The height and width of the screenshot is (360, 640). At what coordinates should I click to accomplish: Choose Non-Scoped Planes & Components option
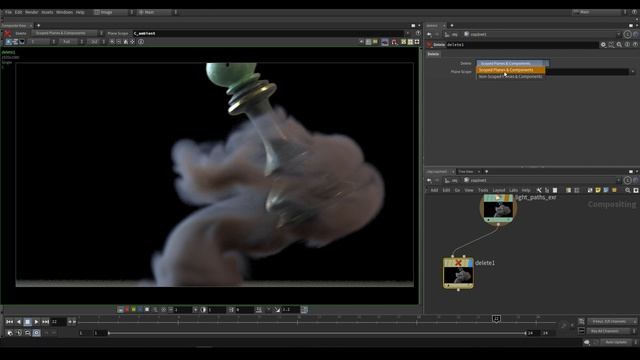coord(510,76)
